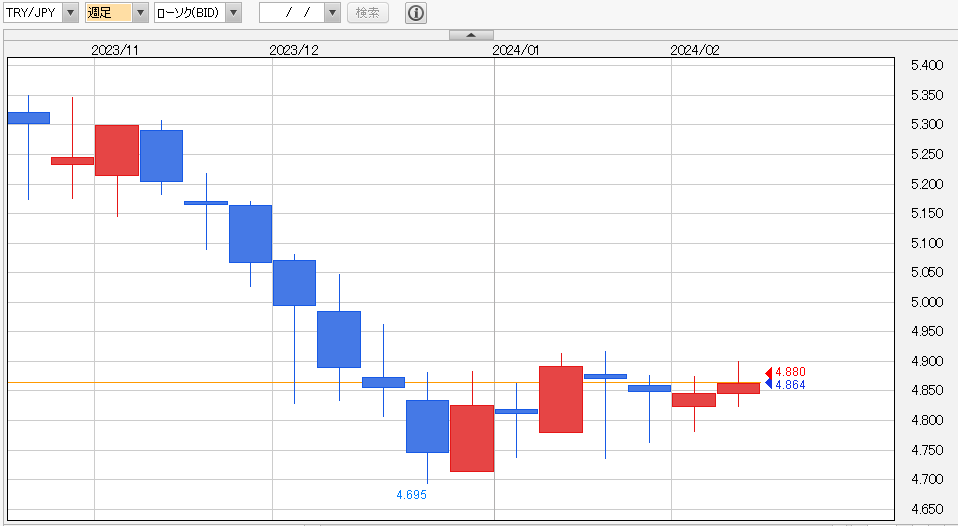Click the 4.695 low price label
This screenshot has width=958, height=526.
pos(411,495)
